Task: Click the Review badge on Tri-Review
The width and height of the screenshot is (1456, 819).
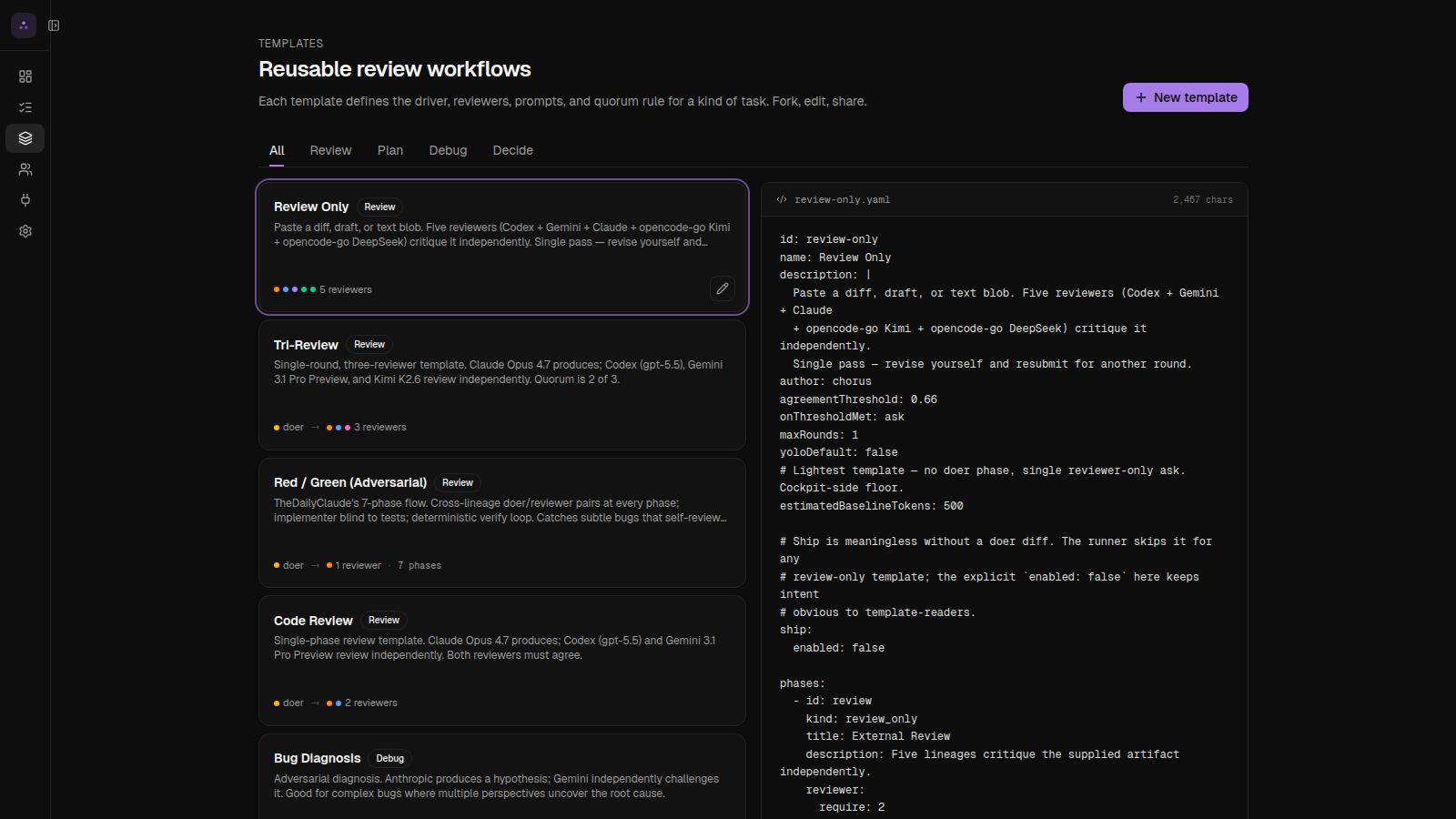Action: (x=369, y=345)
